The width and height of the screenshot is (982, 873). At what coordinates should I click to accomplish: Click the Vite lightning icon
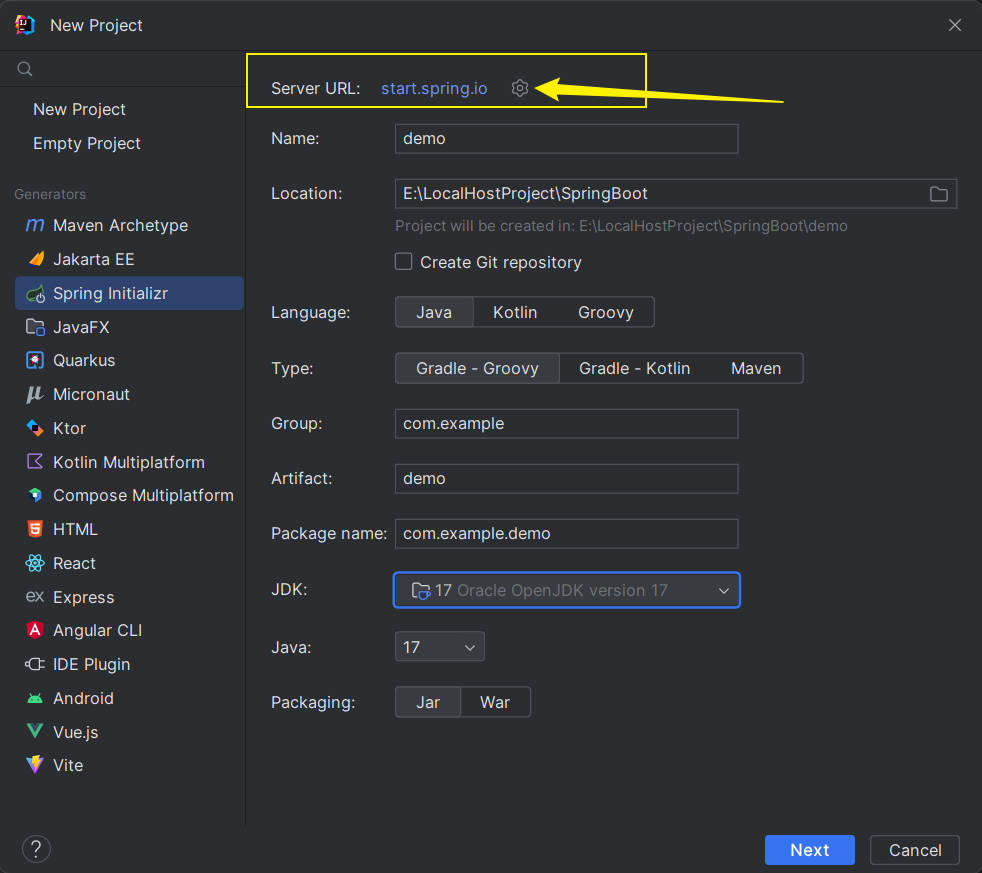click(35, 764)
